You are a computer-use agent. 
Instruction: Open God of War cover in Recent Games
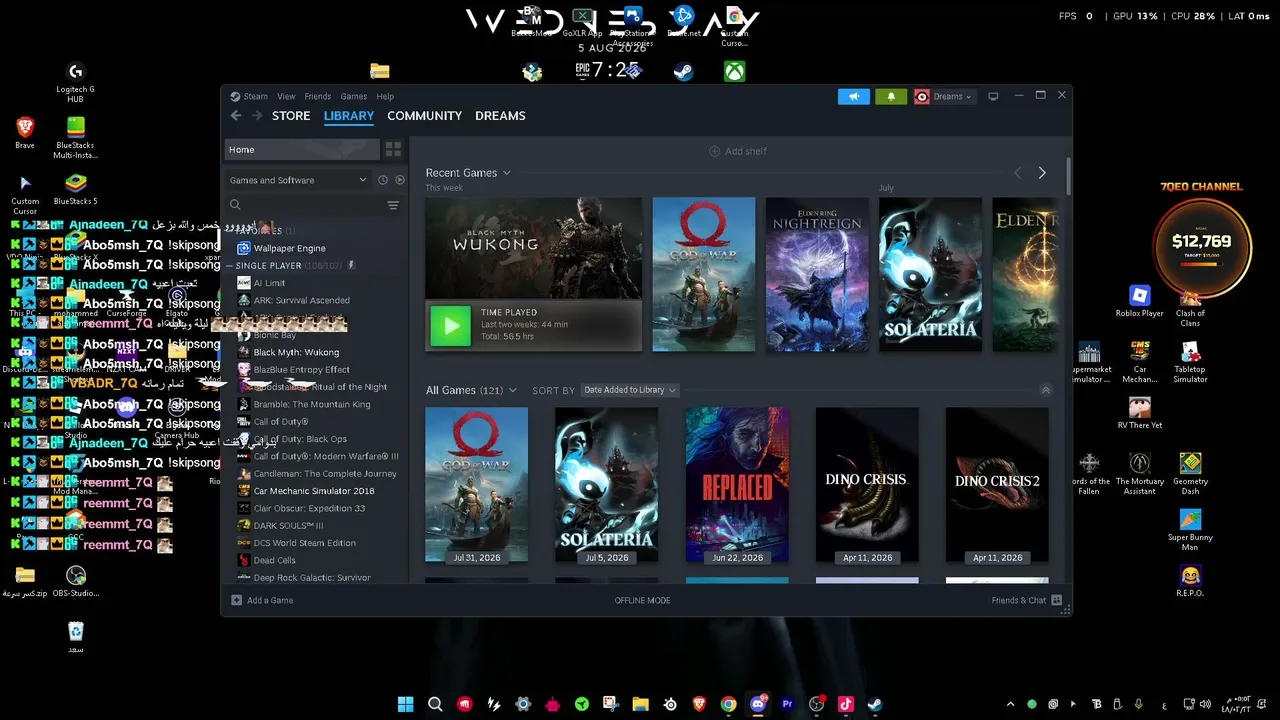pyautogui.click(x=704, y=274)
